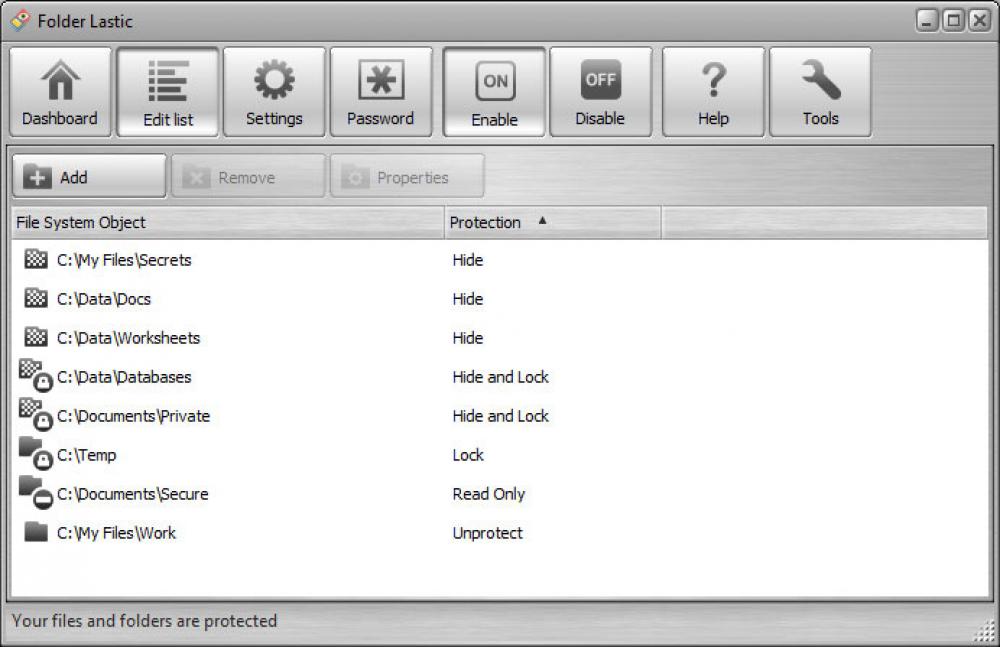Viewport: 1000px width, 647px height.
Task: Open the Properties button
Action: [407, 176]
